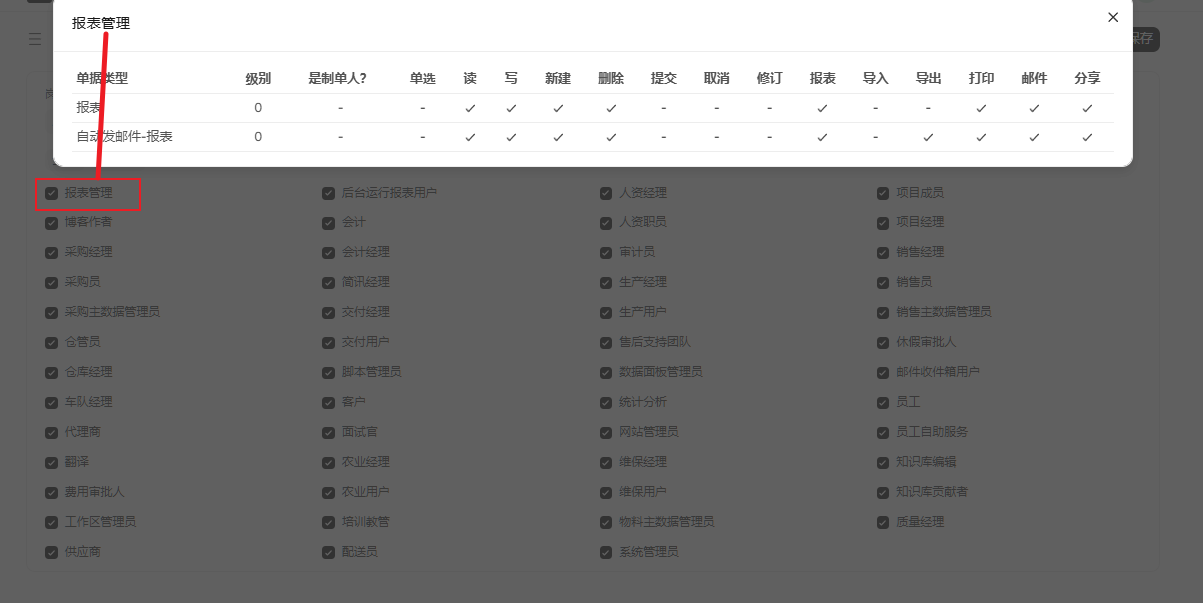Uncheck the 生产经理 role
This screenshot has width=1203, height=603.
click(606, 282)
